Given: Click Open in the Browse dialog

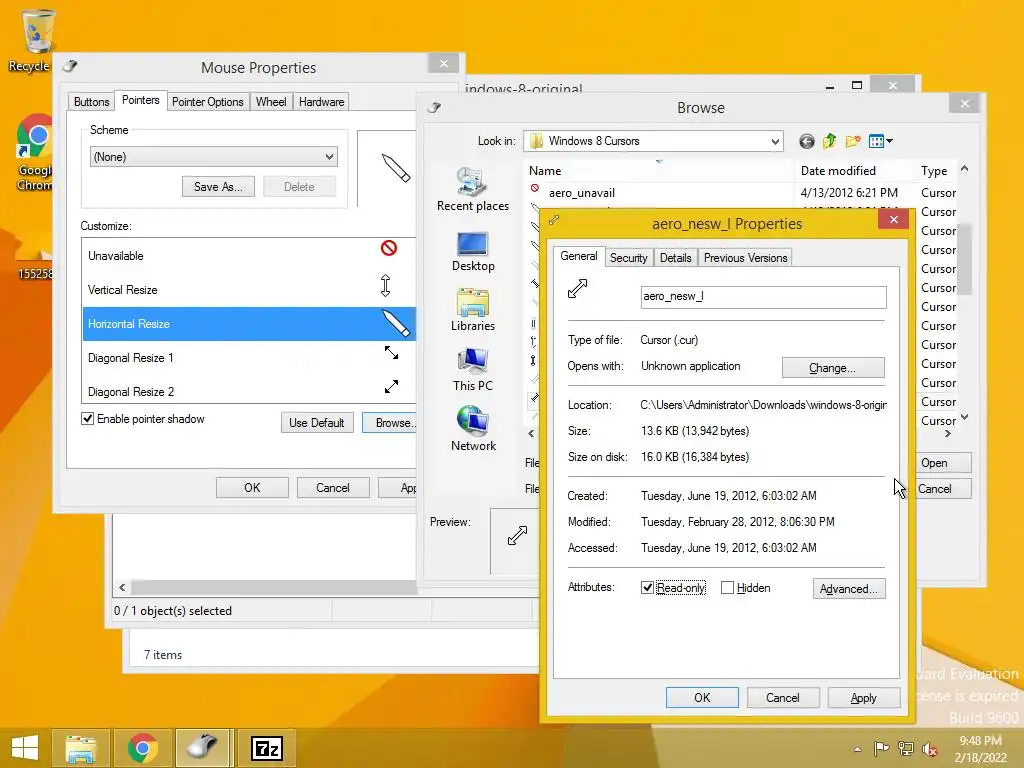Looking at the screenshot, I should pyautogui.click(x=943, y=462).
